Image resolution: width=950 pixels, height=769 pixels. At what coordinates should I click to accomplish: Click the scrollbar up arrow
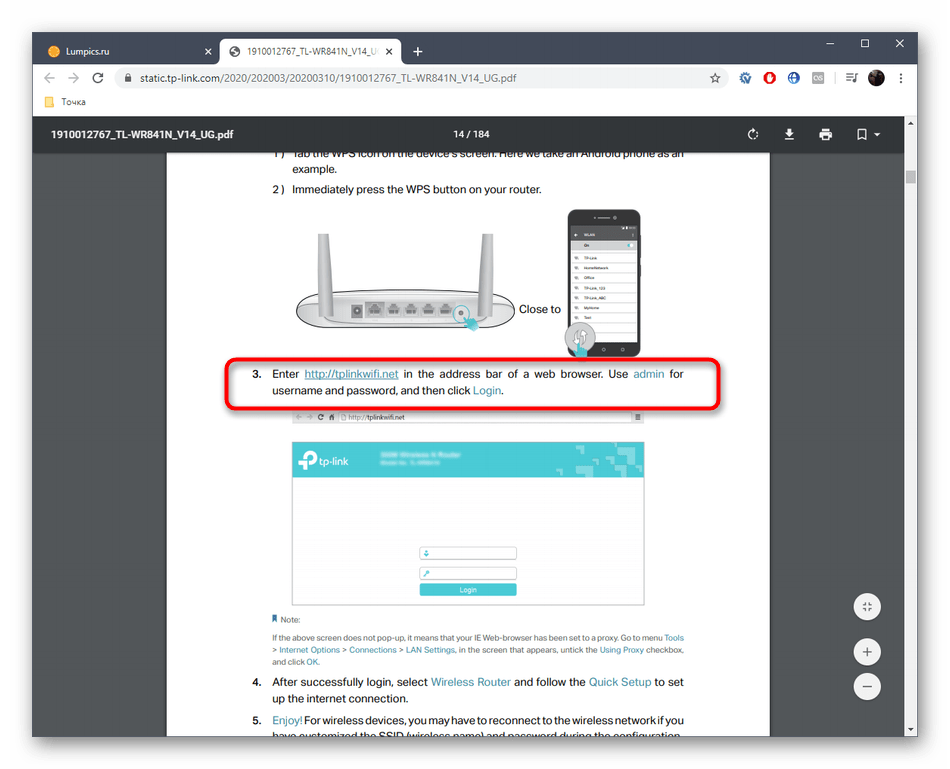pos(910,123)
